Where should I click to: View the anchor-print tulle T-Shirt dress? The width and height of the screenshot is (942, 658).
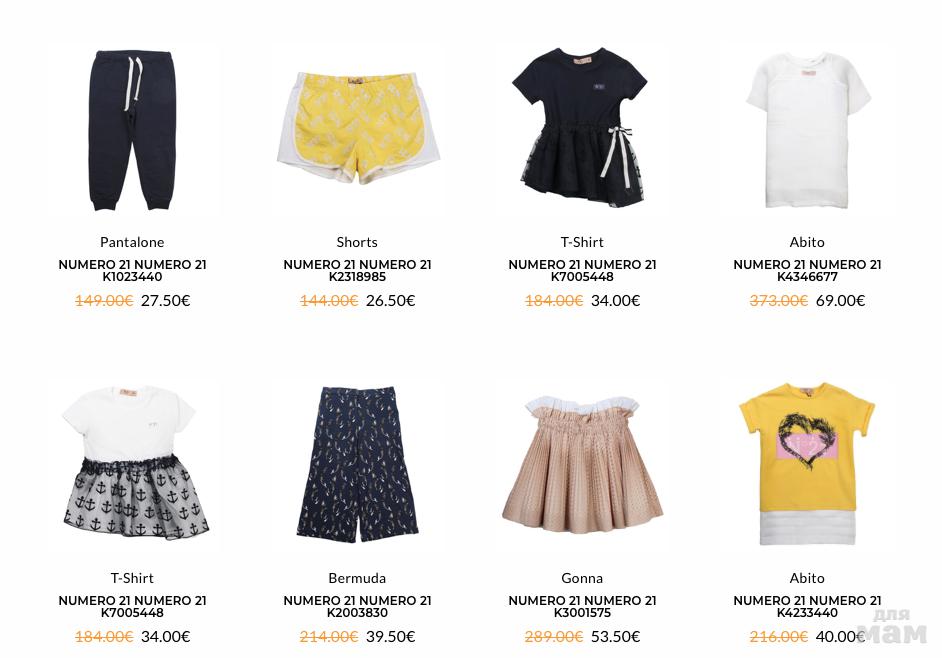[133, 463]
